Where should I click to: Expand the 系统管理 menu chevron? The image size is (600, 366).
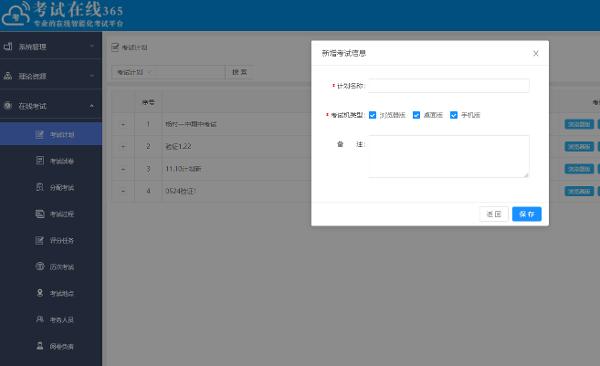coord(92,46)
